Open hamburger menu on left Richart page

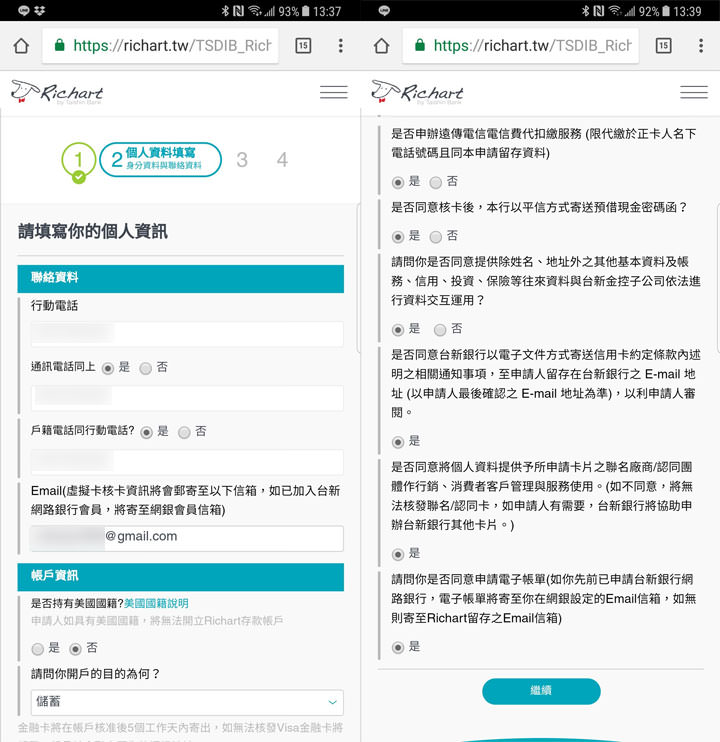point(334,92)
